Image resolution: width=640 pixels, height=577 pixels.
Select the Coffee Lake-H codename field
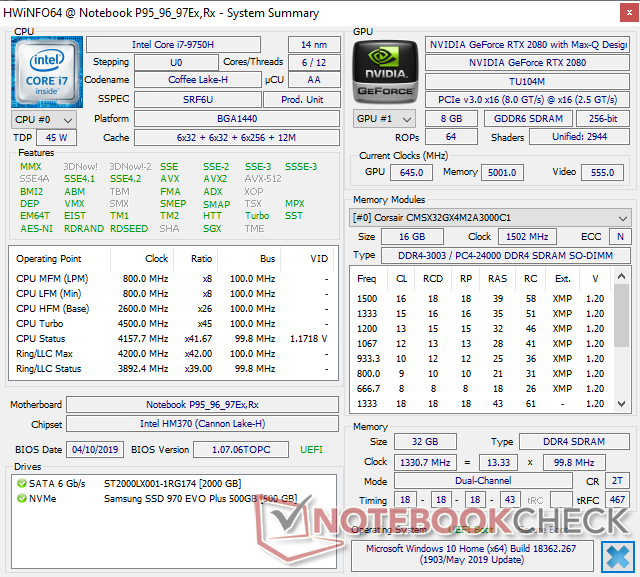(198, 80)
